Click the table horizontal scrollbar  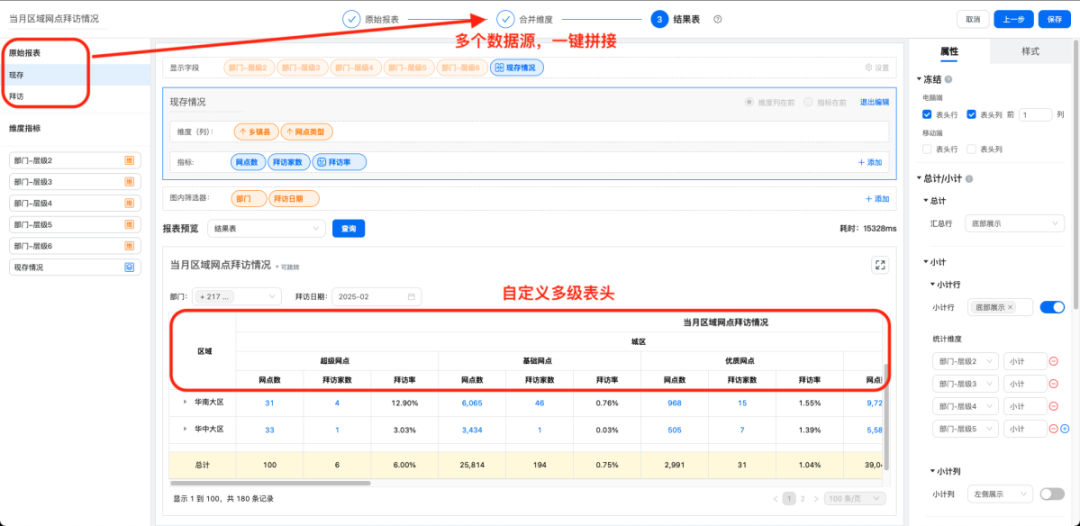[270, 483]
